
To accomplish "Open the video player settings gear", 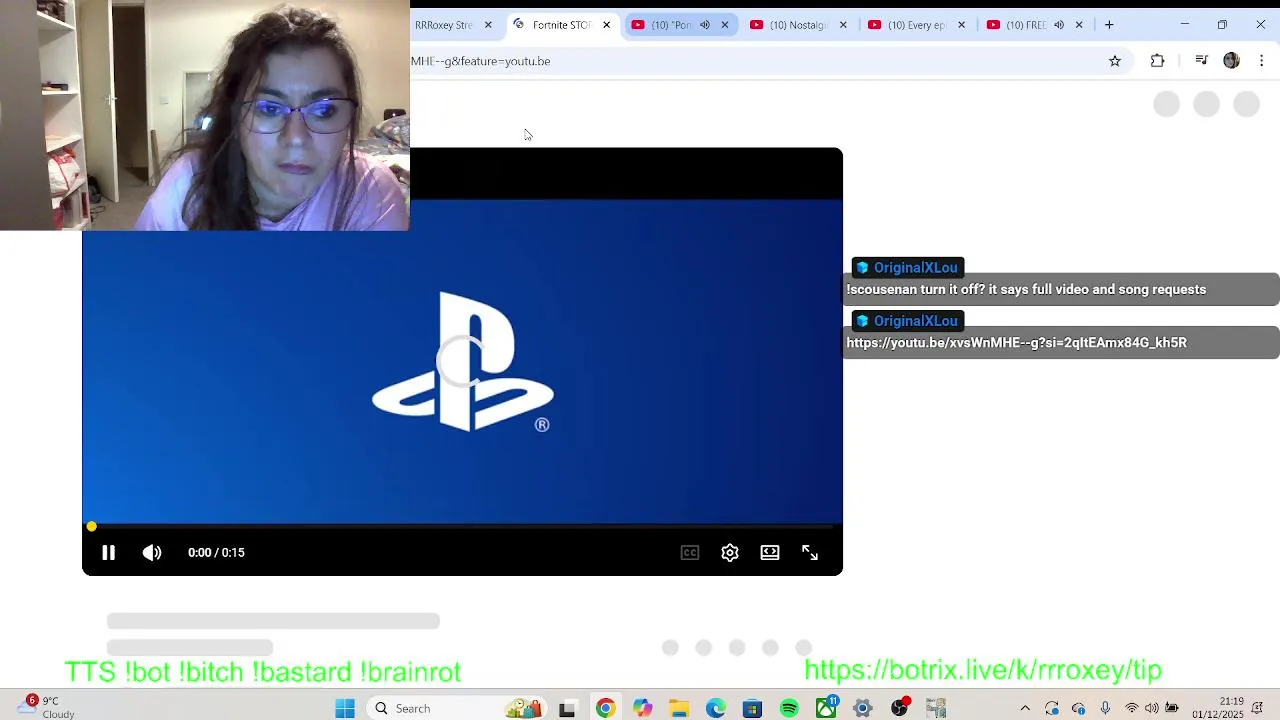I will (730, 552).
